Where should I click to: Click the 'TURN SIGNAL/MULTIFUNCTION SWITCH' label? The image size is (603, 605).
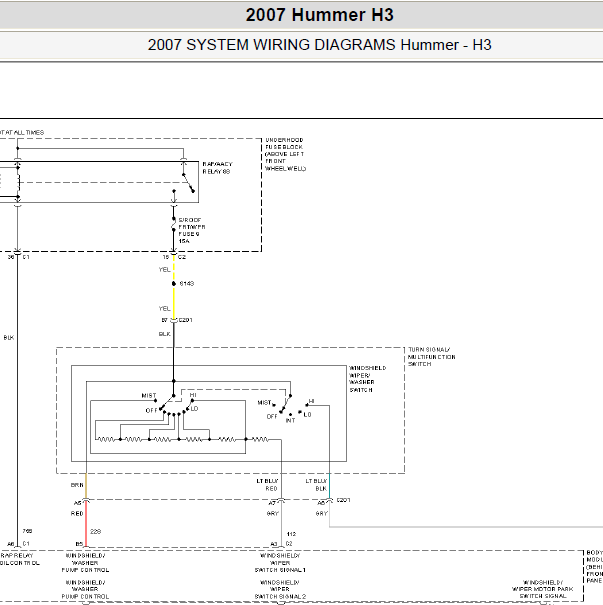pos(431,357)
